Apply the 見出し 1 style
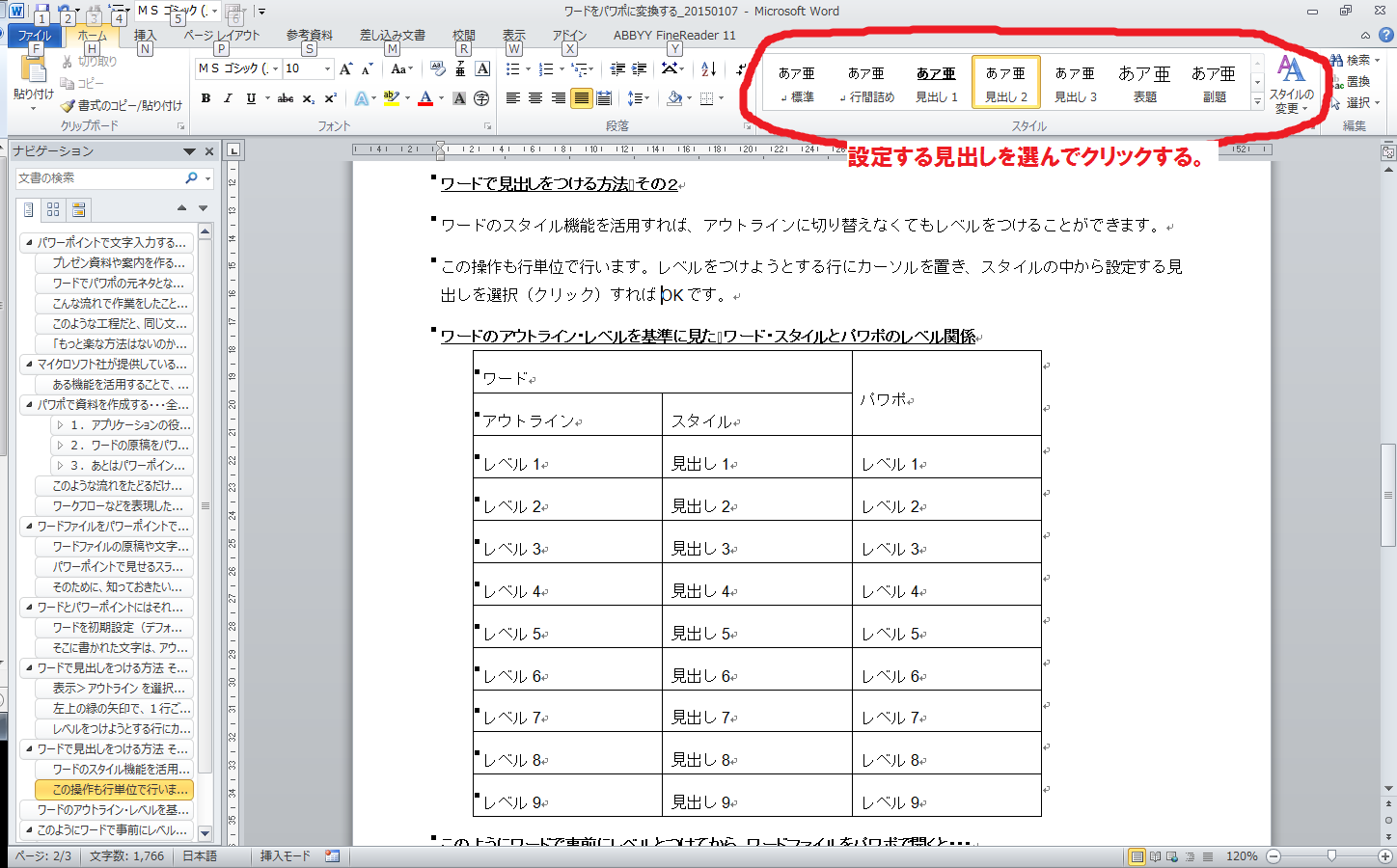Image resolution: width=1397 pixels, height=868 pixels. 936,84
